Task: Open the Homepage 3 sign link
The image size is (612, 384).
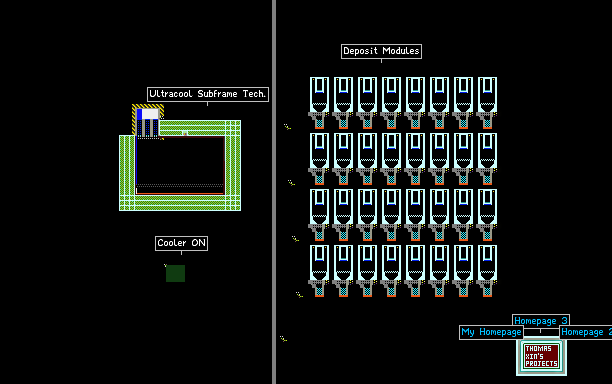Action: (x=541, y=321)
